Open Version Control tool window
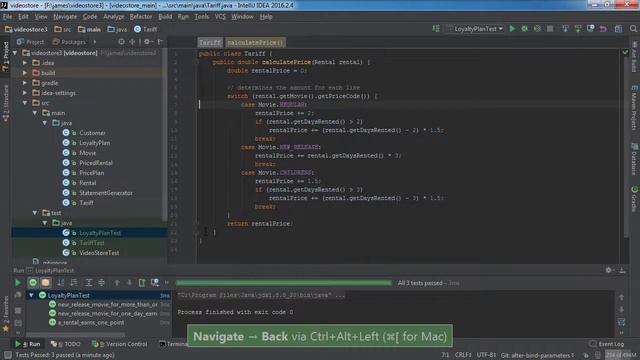This screenshot has width=640, height=360. coord(119,344)
